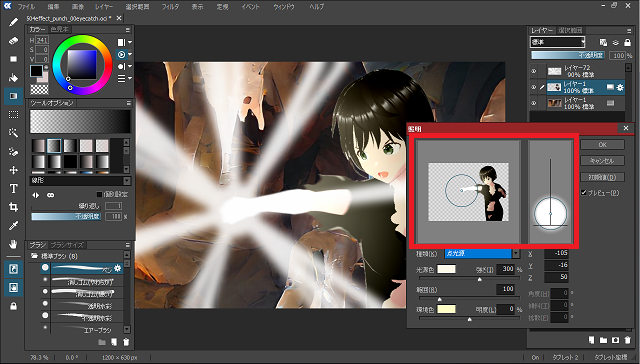Click the layer 不透明度 opacity slider
The height and width of the screenshot is (364, 640).
point(569,55)
